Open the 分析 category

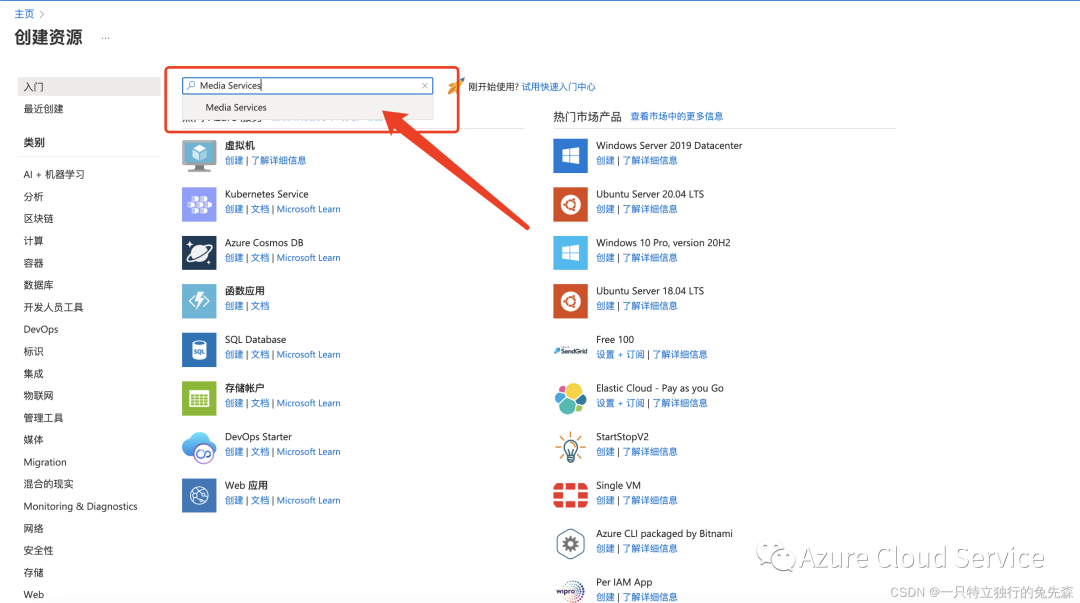click(x=33, y=196)
